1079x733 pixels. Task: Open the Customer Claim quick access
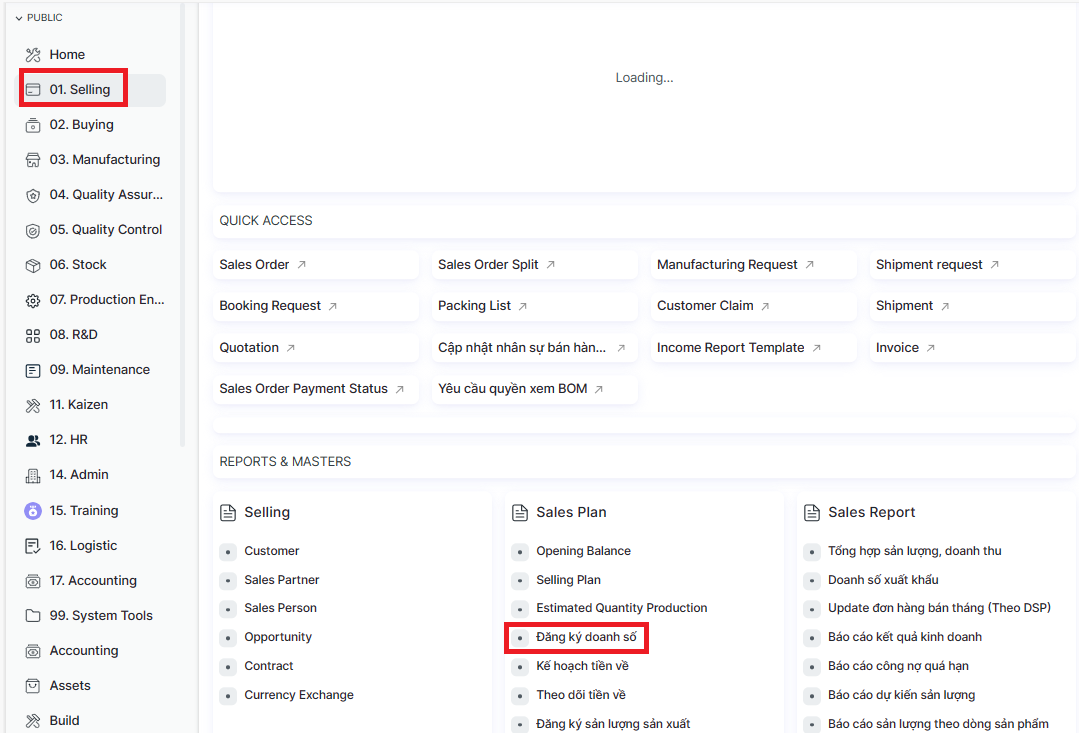[705, 306]
